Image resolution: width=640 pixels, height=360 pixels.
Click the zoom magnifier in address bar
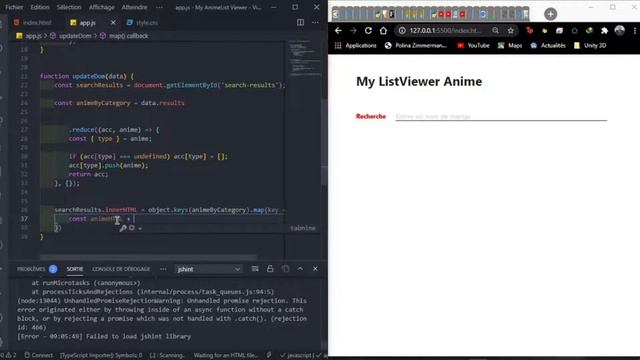pos(496,31)
